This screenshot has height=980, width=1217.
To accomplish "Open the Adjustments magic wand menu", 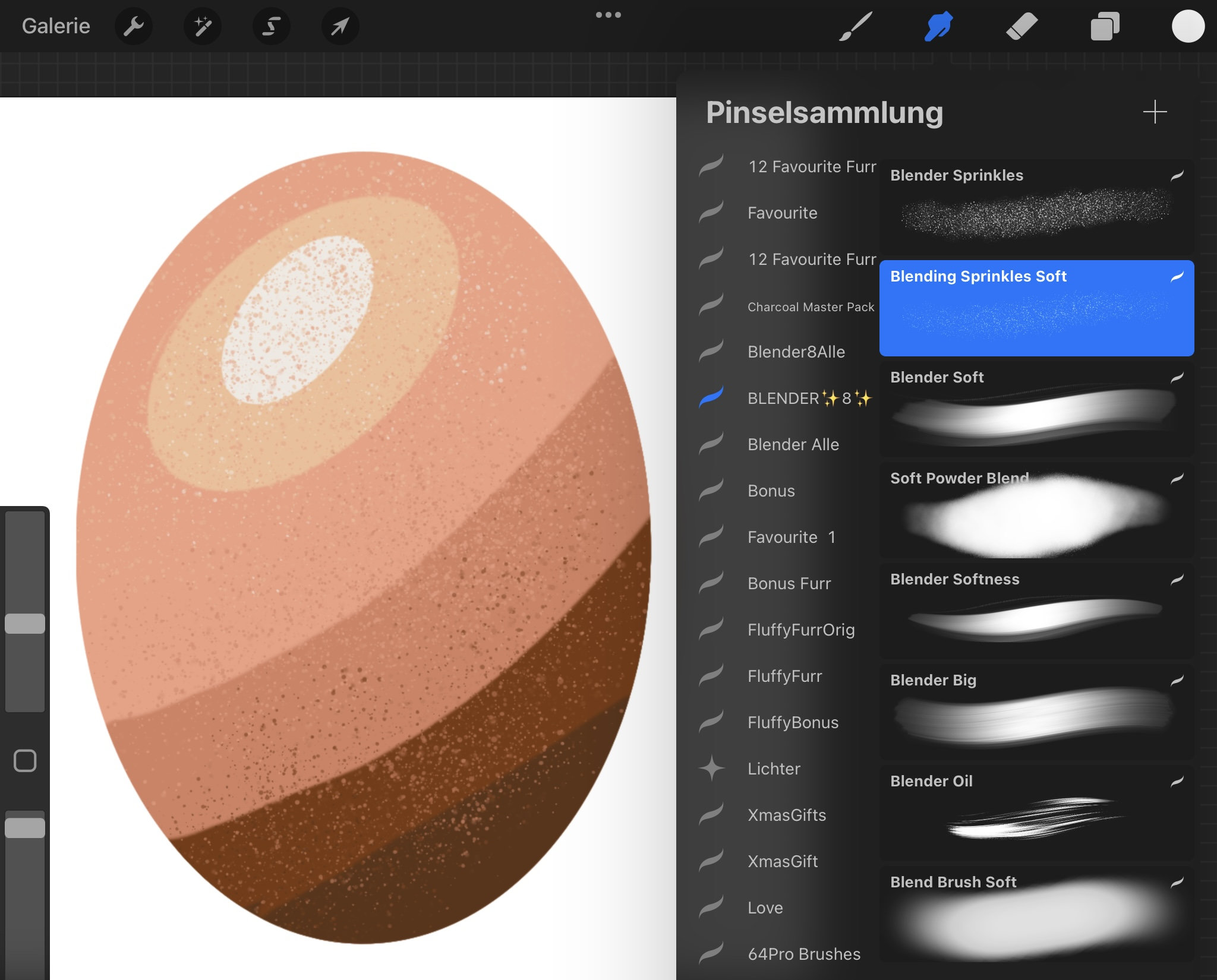I will [203, 26].
